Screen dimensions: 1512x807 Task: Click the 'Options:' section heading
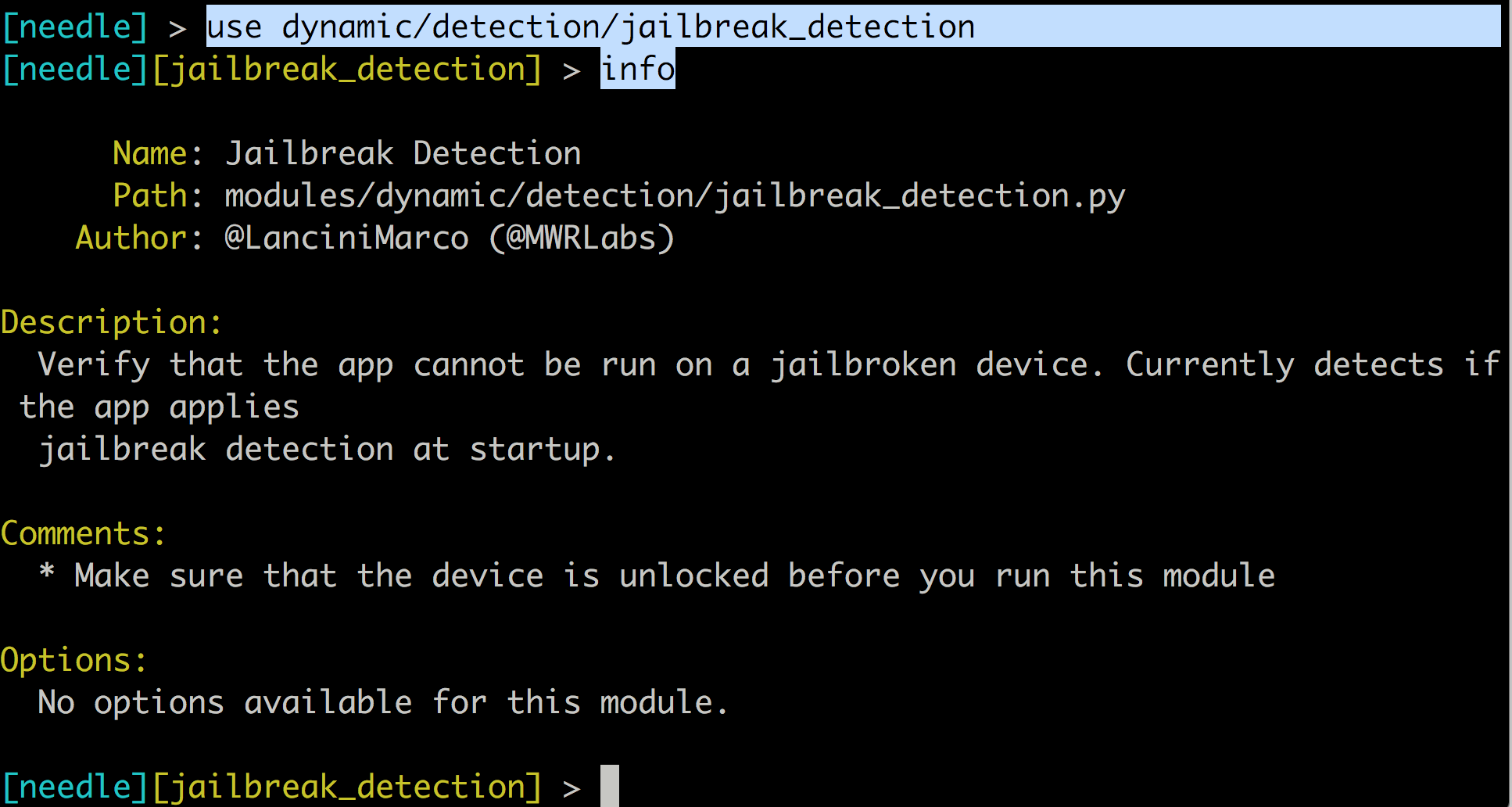(73, 661)
